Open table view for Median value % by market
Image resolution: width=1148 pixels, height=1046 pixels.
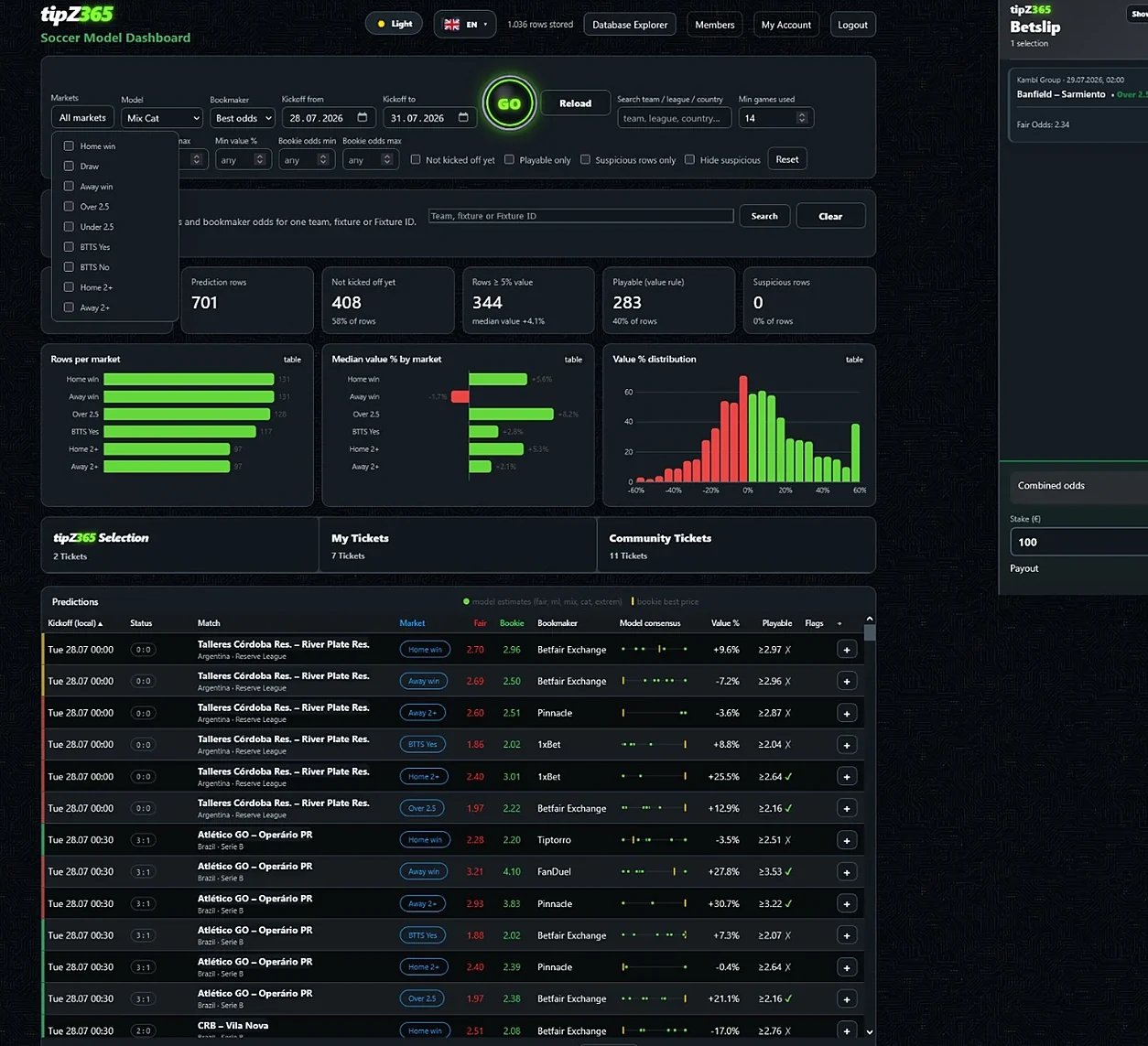(573, 360)
